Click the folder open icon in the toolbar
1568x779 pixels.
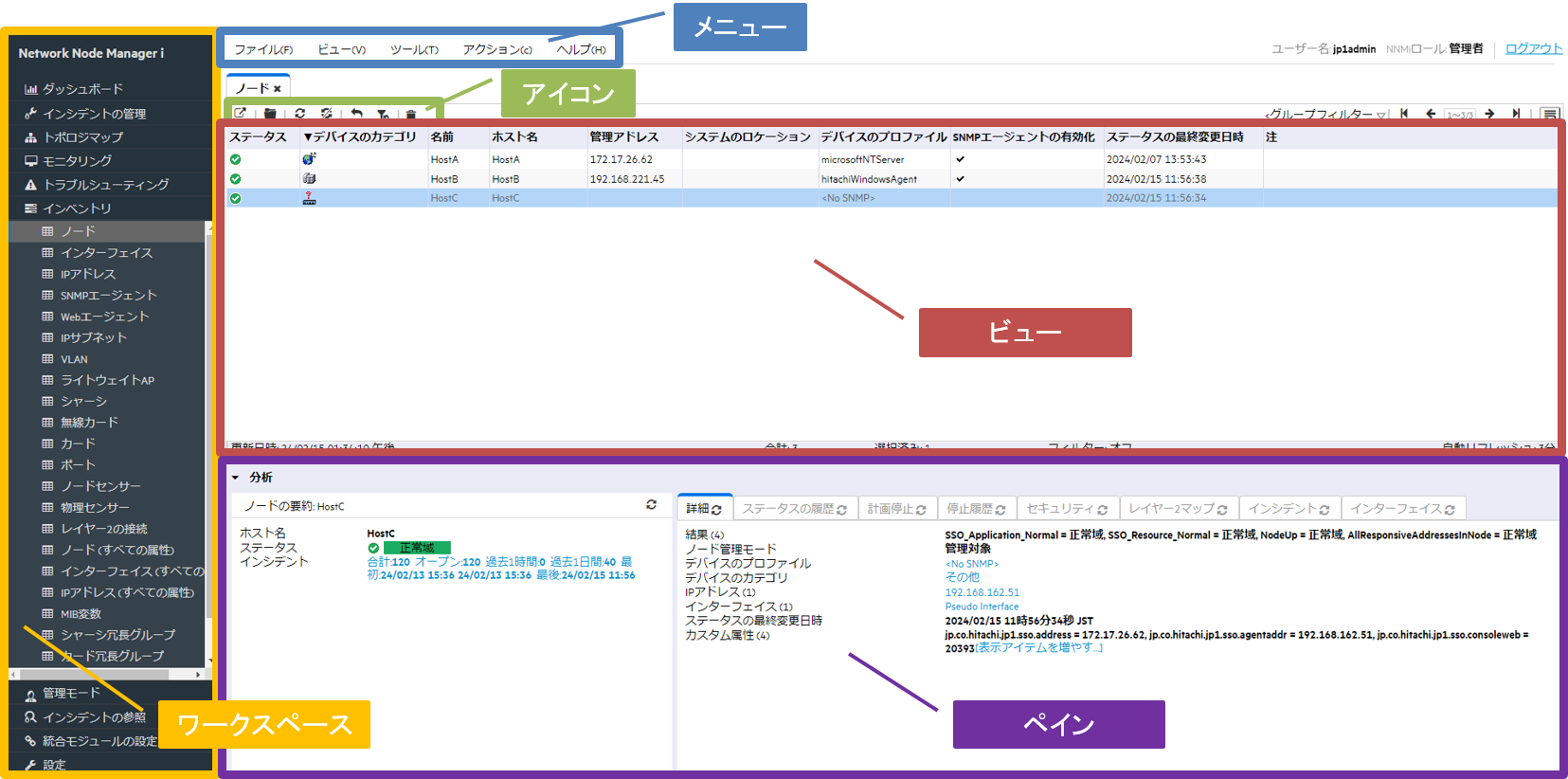[x=270, y=113]
